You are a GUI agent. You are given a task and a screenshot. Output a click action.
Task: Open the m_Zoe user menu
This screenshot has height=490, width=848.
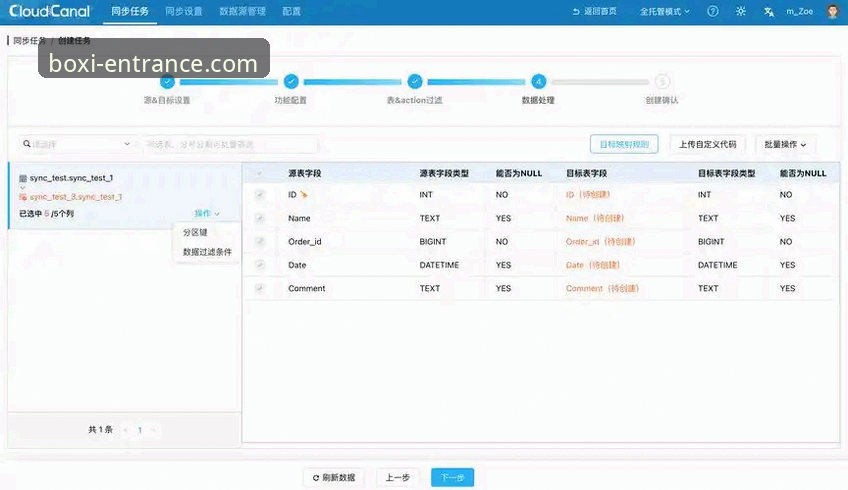799,11
